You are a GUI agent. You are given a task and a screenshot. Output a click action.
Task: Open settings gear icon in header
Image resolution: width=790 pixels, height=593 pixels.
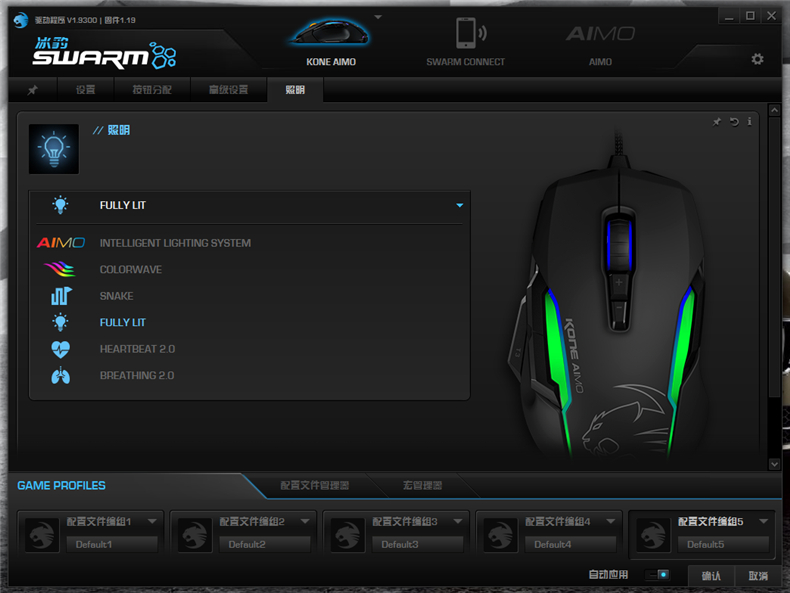(757, 59)
